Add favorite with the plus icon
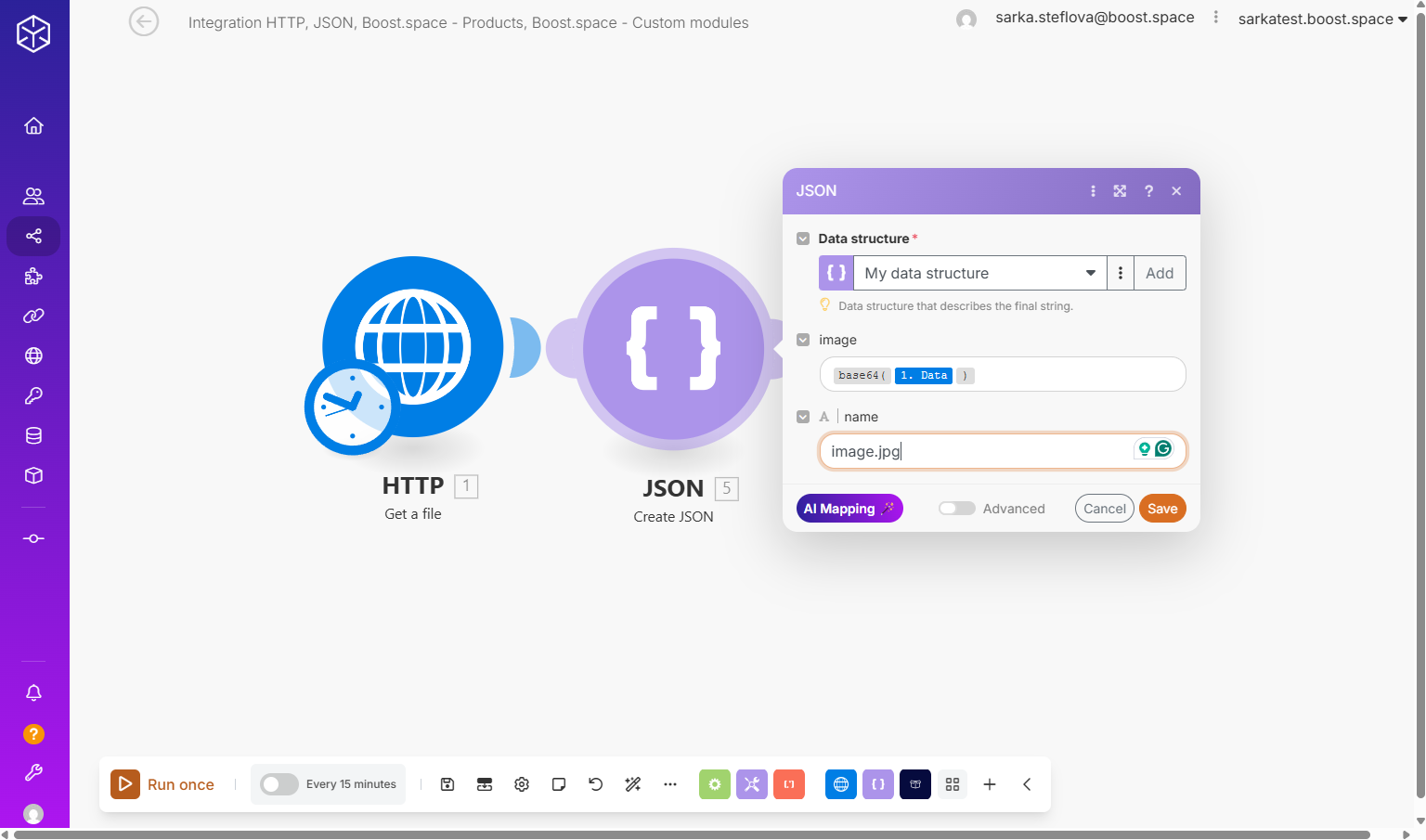The height and width of the screenshot is (840, 1426). coord(990,784)
